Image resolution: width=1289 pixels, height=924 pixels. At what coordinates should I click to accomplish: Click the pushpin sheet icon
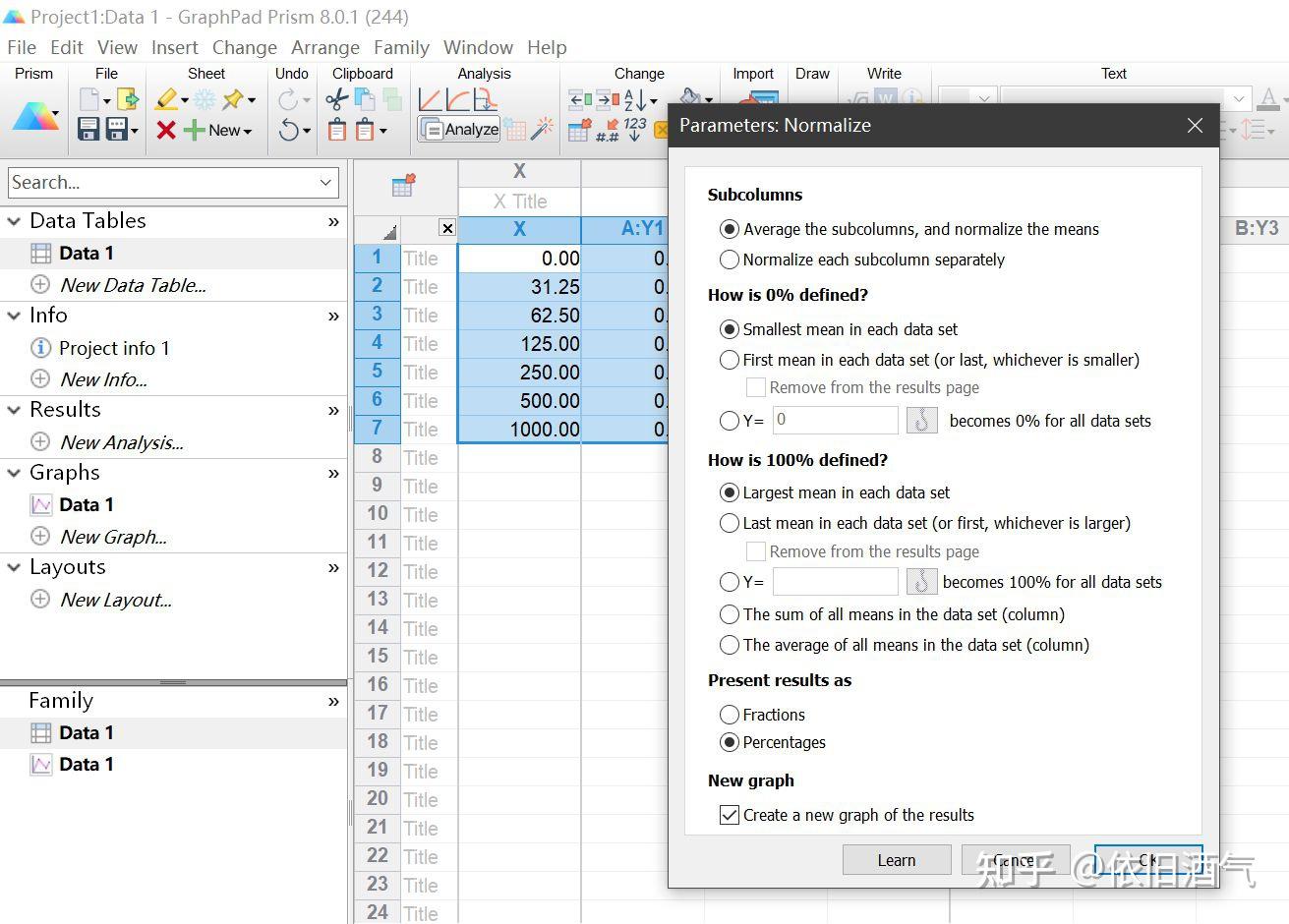[x=233, y=99]
